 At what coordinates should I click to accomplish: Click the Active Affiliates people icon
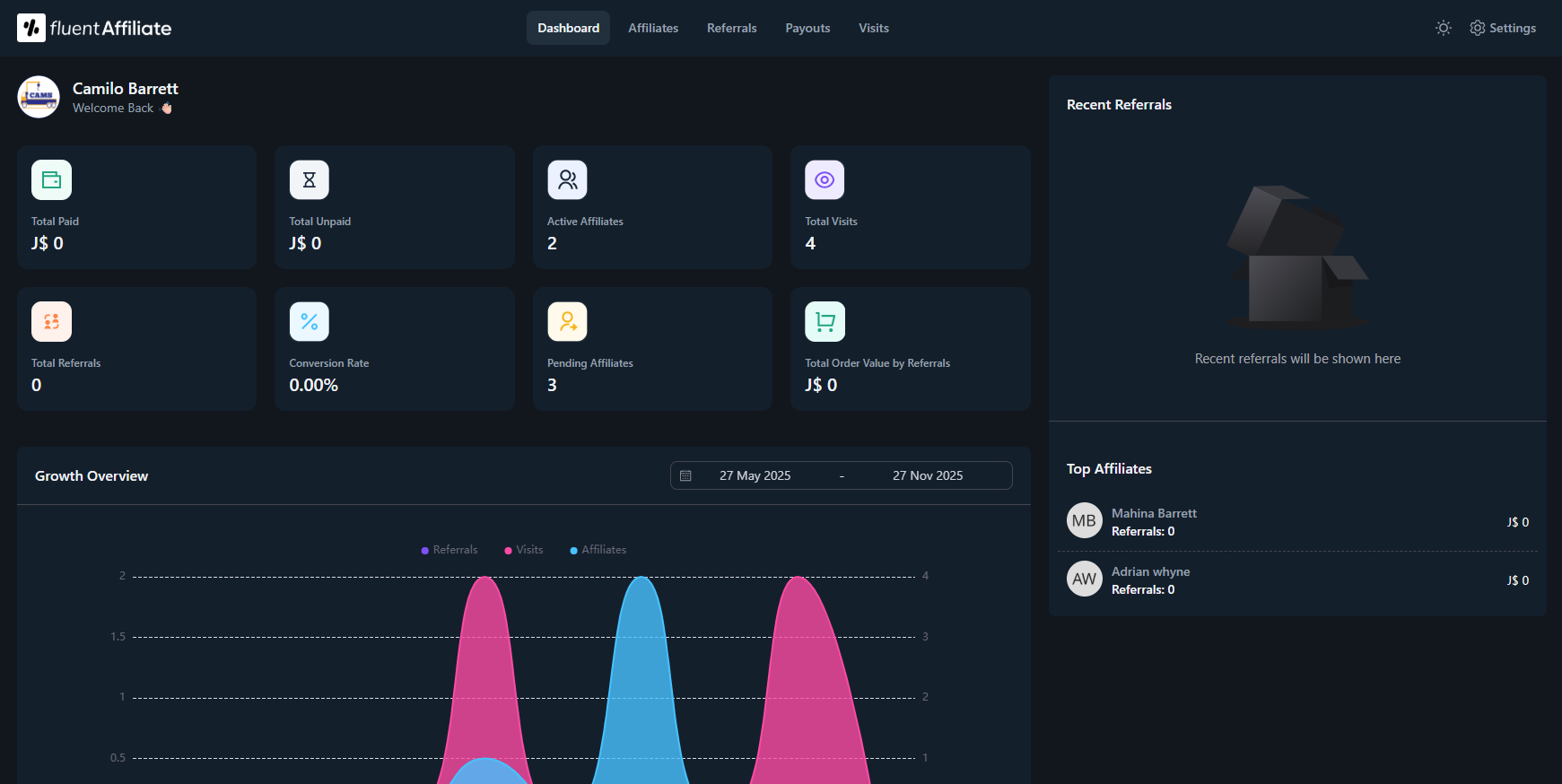pos(567,180)
